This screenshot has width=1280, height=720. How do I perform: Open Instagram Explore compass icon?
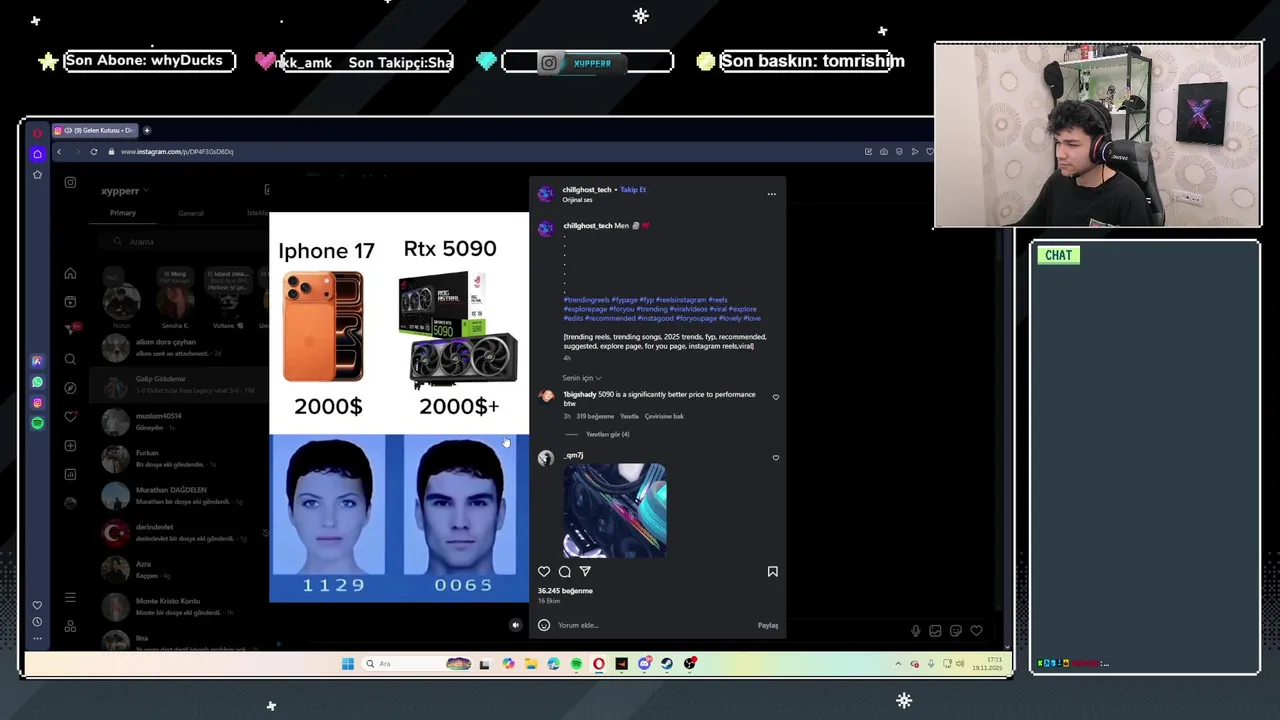(70, 388)
